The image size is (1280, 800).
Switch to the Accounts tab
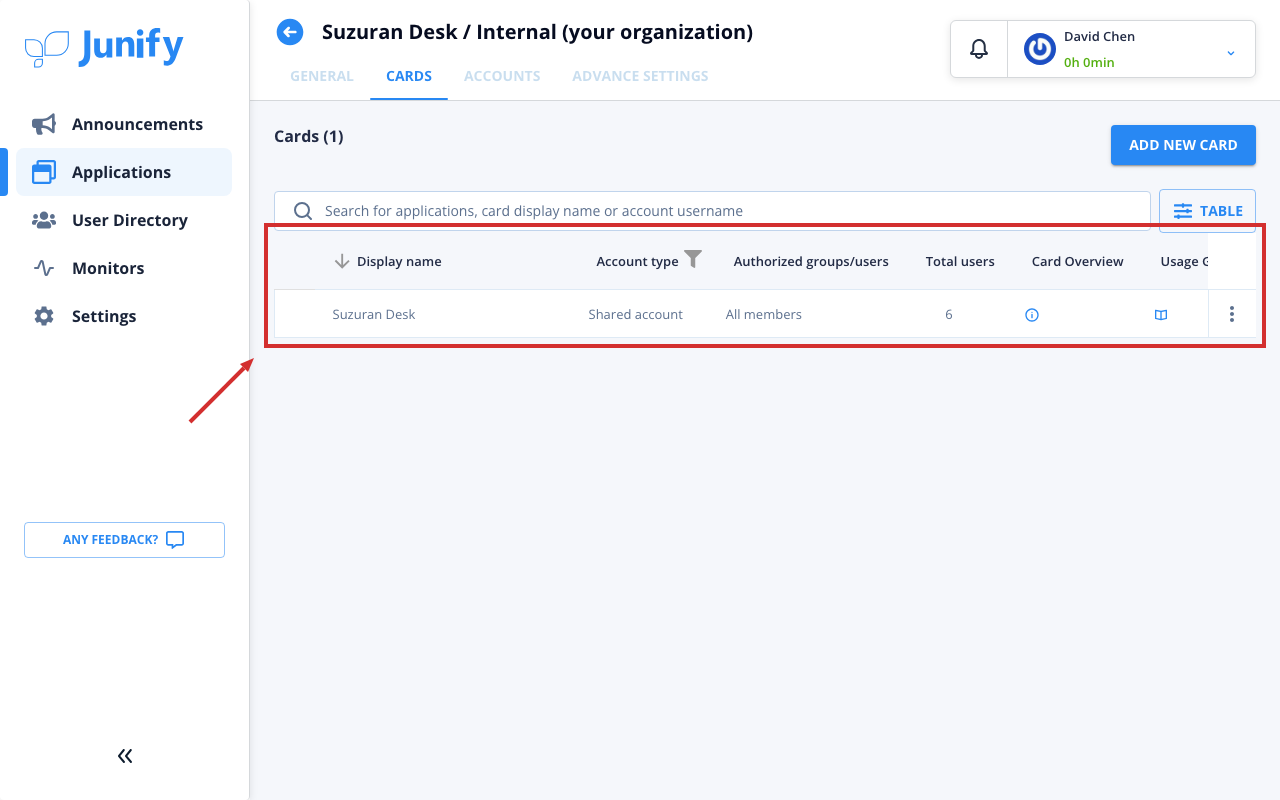502,76
